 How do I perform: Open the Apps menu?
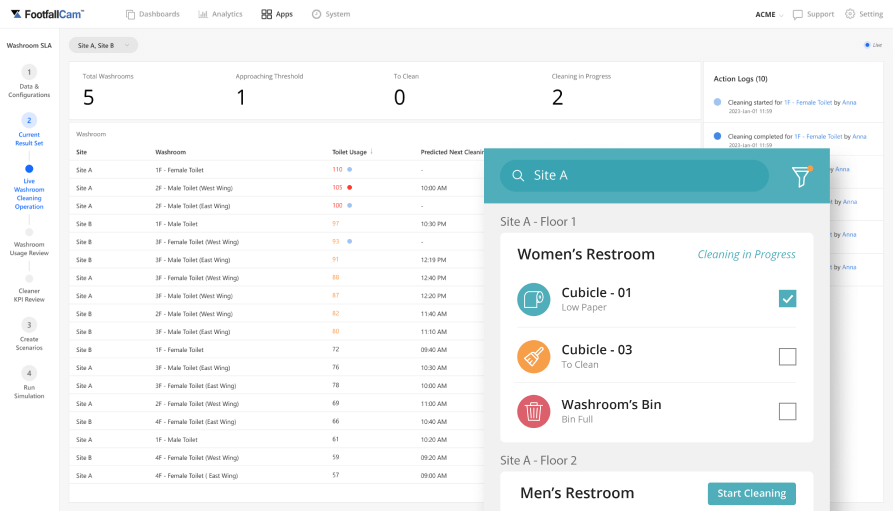[x=277, y=14]
